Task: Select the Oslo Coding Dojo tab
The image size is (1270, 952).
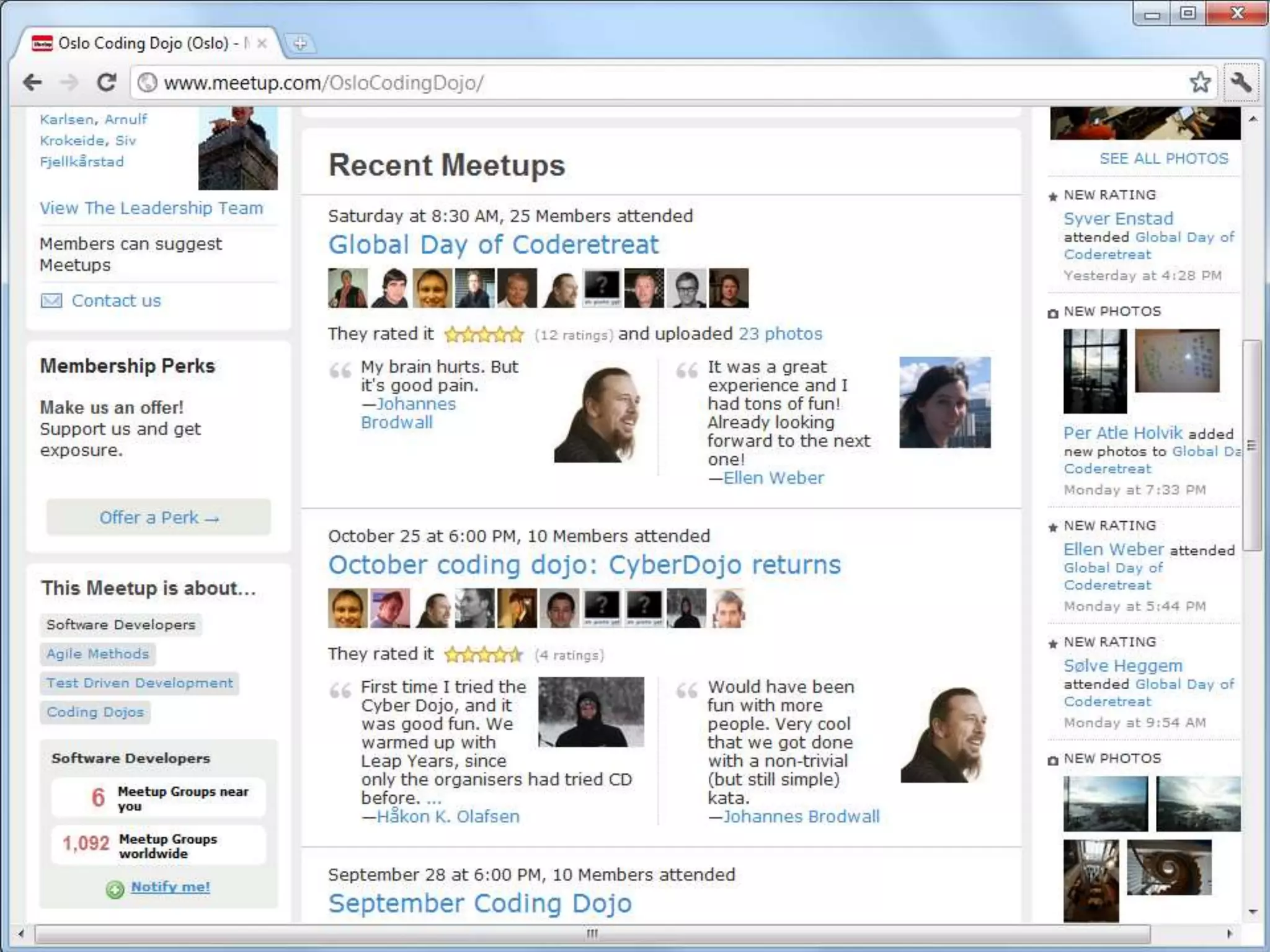Action: click(x=143, y=43)
